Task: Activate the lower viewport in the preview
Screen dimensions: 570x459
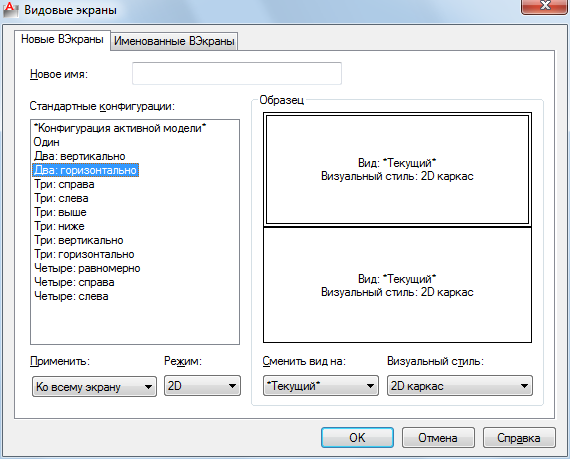Action: coord(397,285)
